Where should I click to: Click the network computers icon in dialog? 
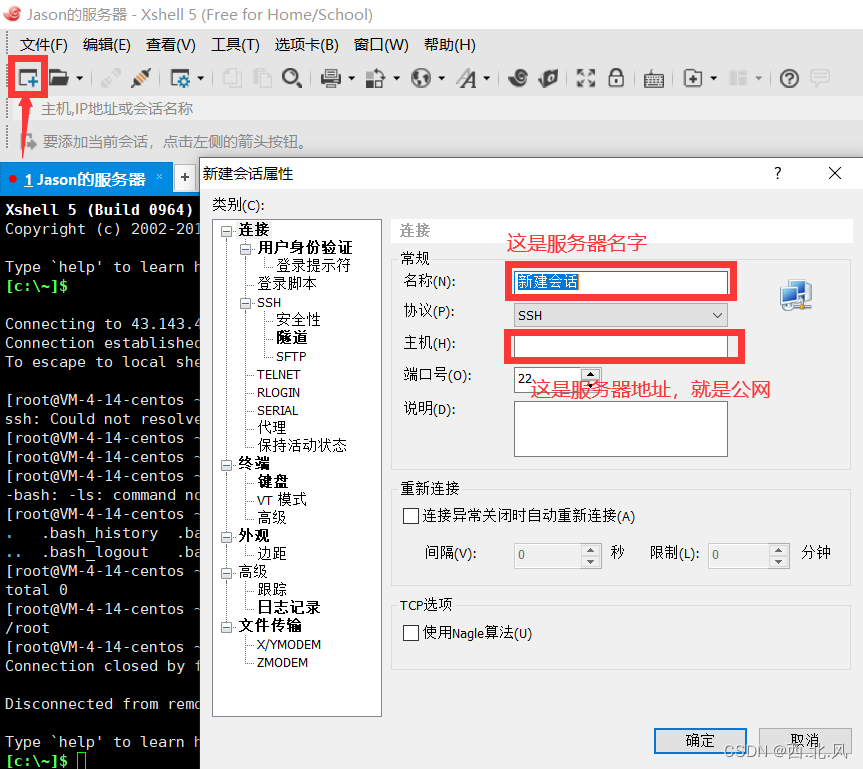tap(796, 295)
